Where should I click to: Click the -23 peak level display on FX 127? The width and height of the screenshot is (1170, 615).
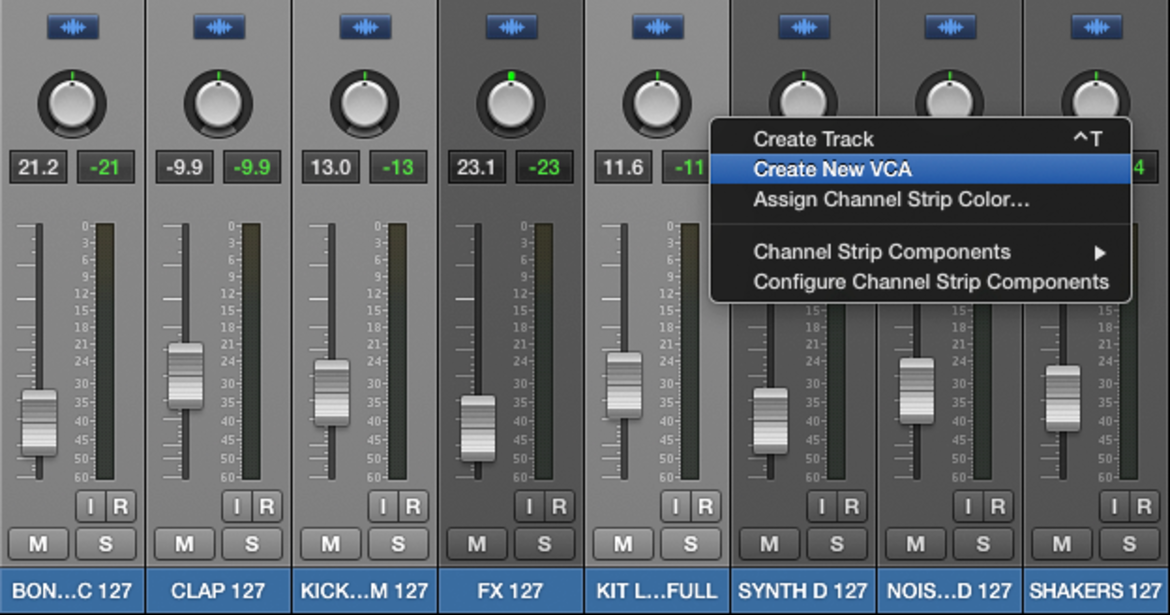point(544,167)
